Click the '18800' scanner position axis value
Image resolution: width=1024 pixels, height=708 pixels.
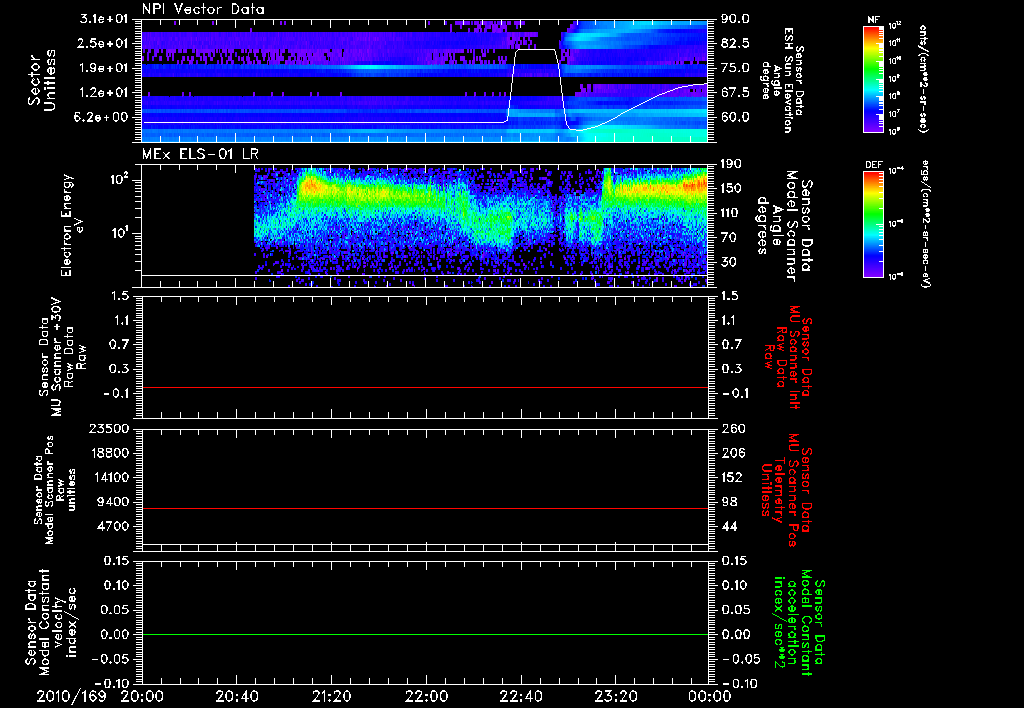tap(110, 453)
